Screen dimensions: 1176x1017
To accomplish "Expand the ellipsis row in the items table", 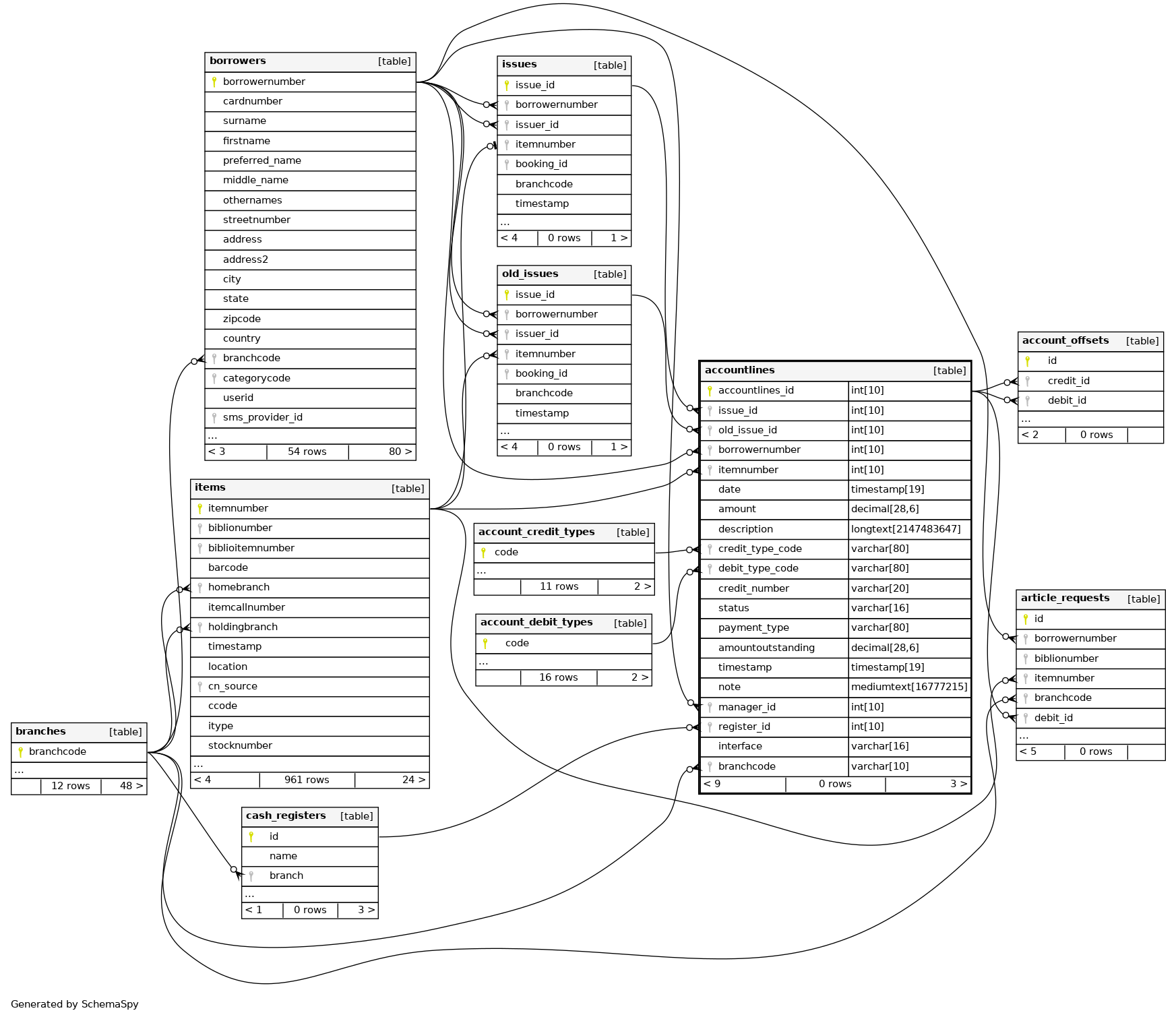I will [198, 764].
